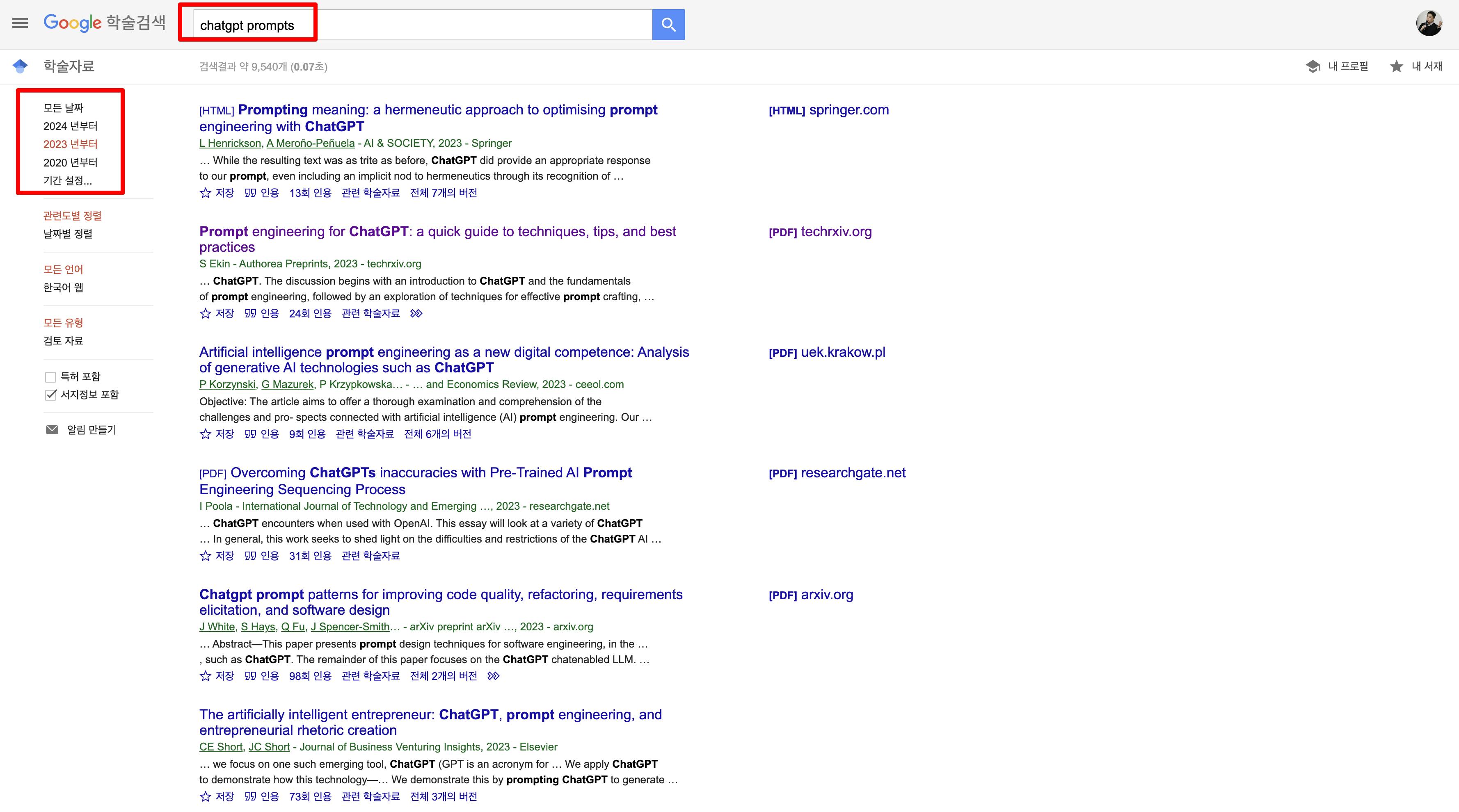This screenshot has width=1459, height=812.
Task: Click the envelope icon for 알림 만들기
Action: click(x=52, y=430)
